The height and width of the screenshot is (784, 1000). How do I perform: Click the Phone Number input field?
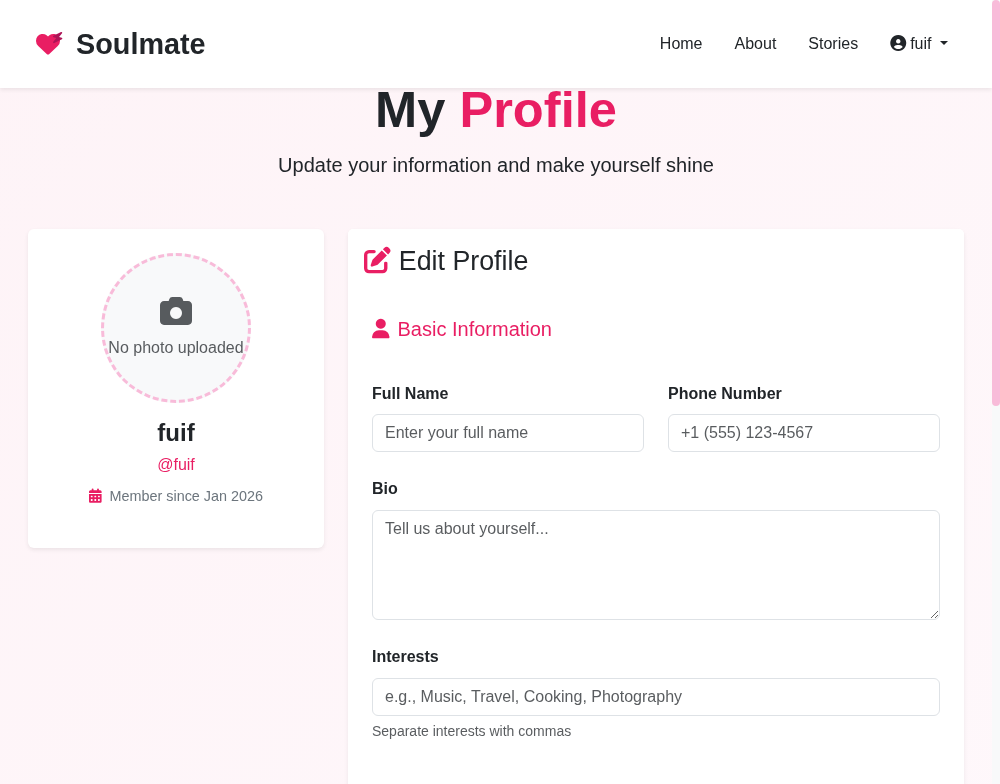tap(804, 432)
